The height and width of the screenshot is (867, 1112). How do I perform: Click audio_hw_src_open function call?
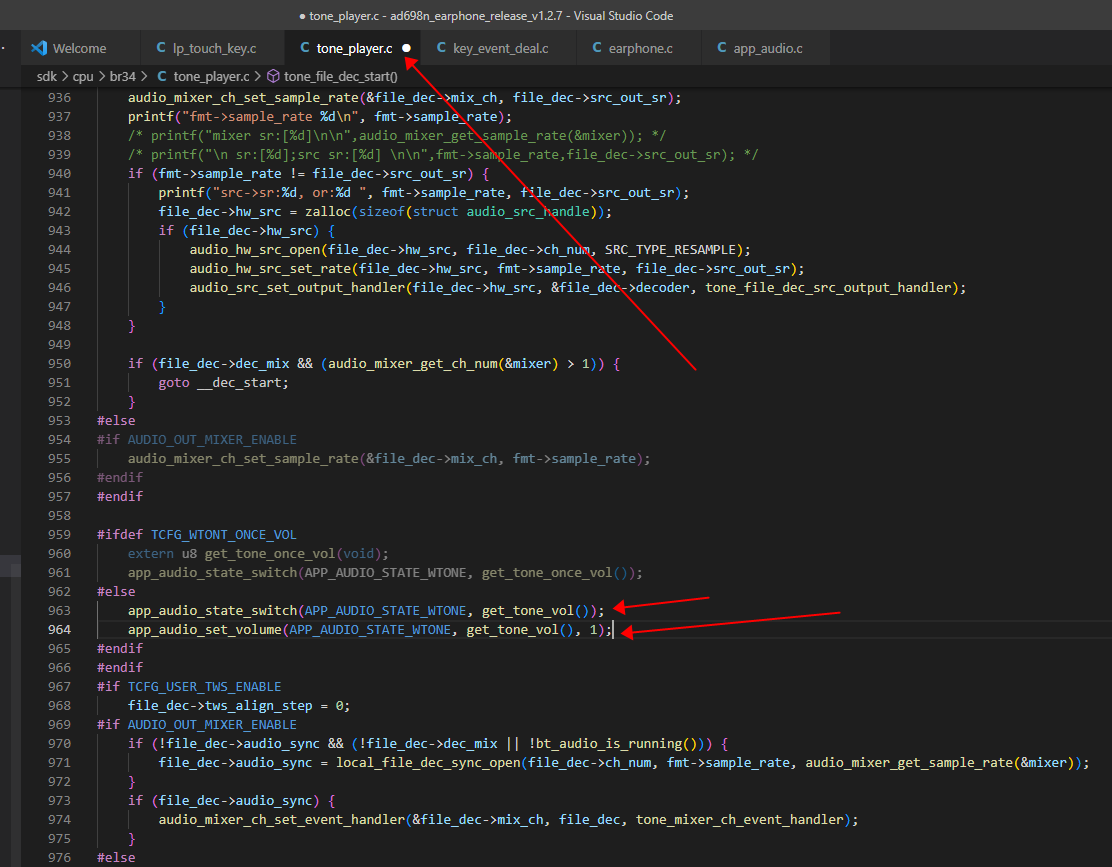[255, 250]
